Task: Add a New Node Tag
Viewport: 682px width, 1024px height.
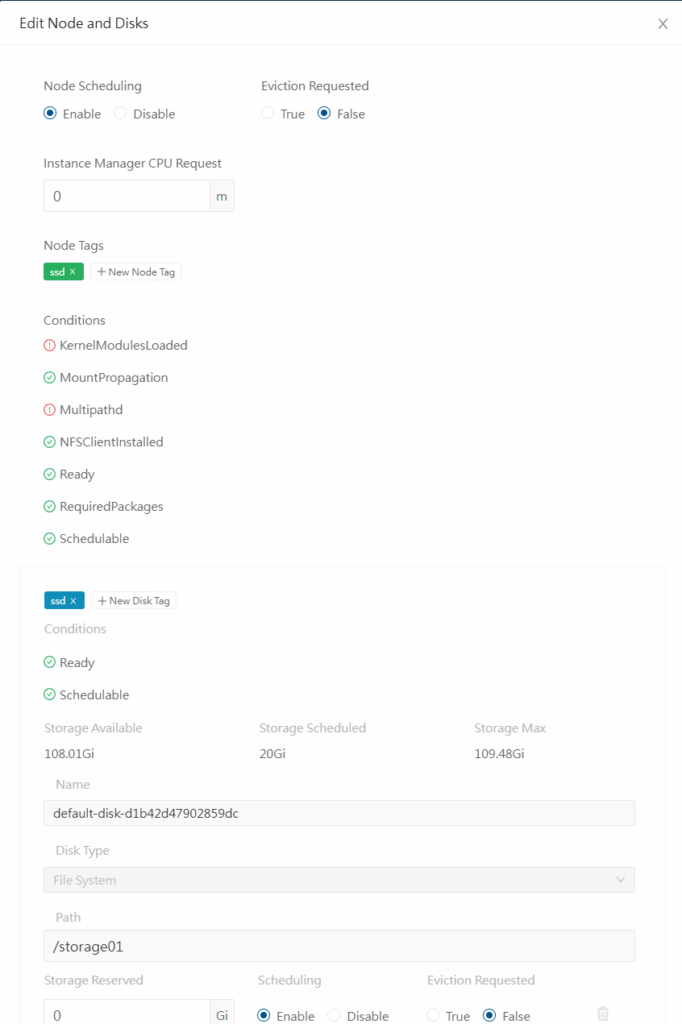Action: click(136, 272)
